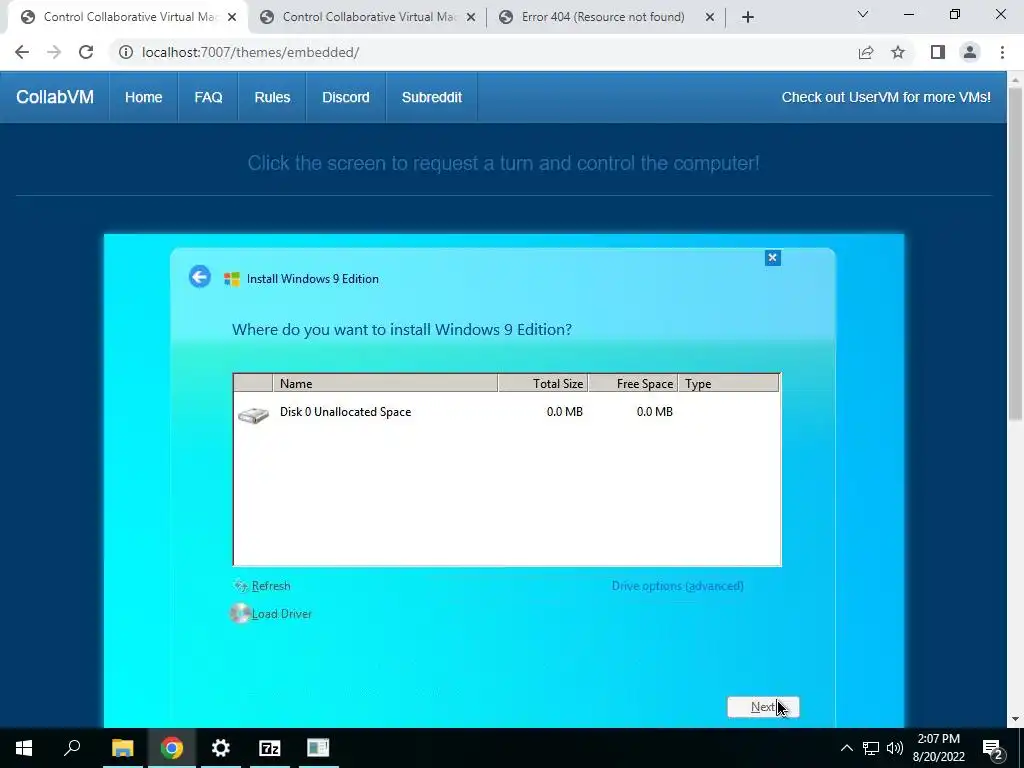This screenshot has width=1024, height=768.
Task: Open File Explorer from taskbar
Action: pos(122,748)
